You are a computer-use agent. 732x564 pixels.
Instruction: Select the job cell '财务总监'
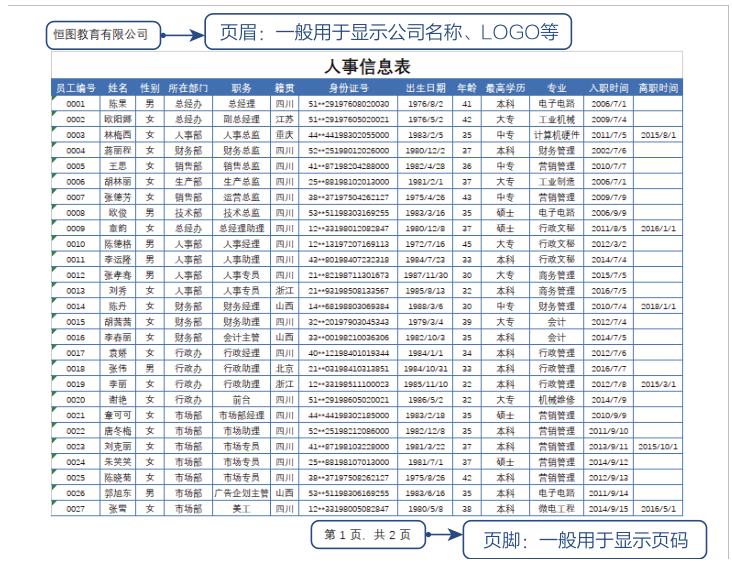(x=241, y=151)
